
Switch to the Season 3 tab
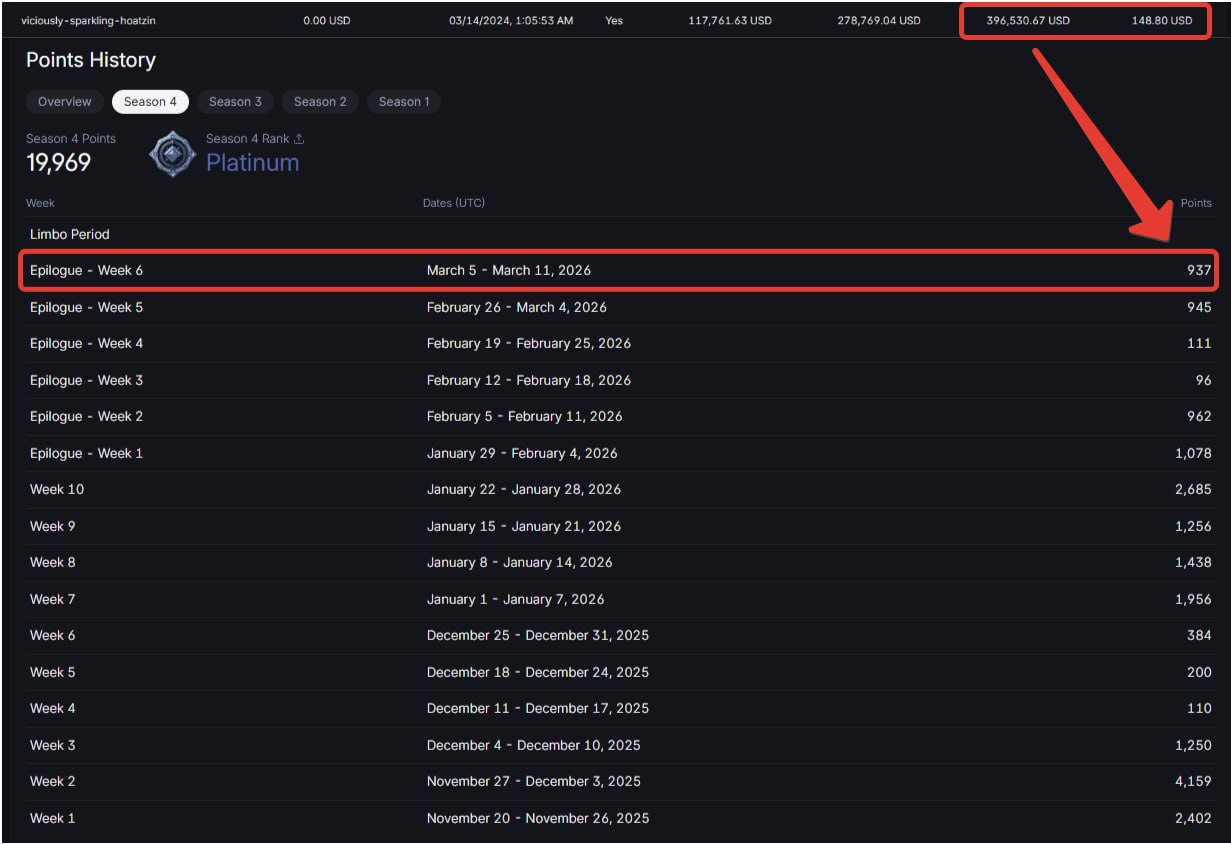click(235, 102)
